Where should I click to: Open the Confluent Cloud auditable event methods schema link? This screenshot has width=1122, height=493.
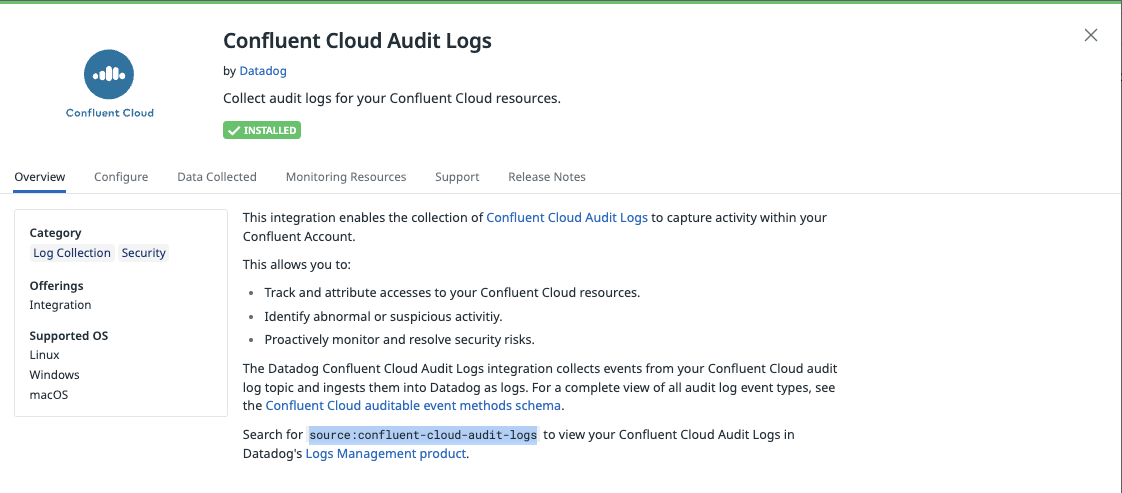pyautogui.click(x=413, y=406)
